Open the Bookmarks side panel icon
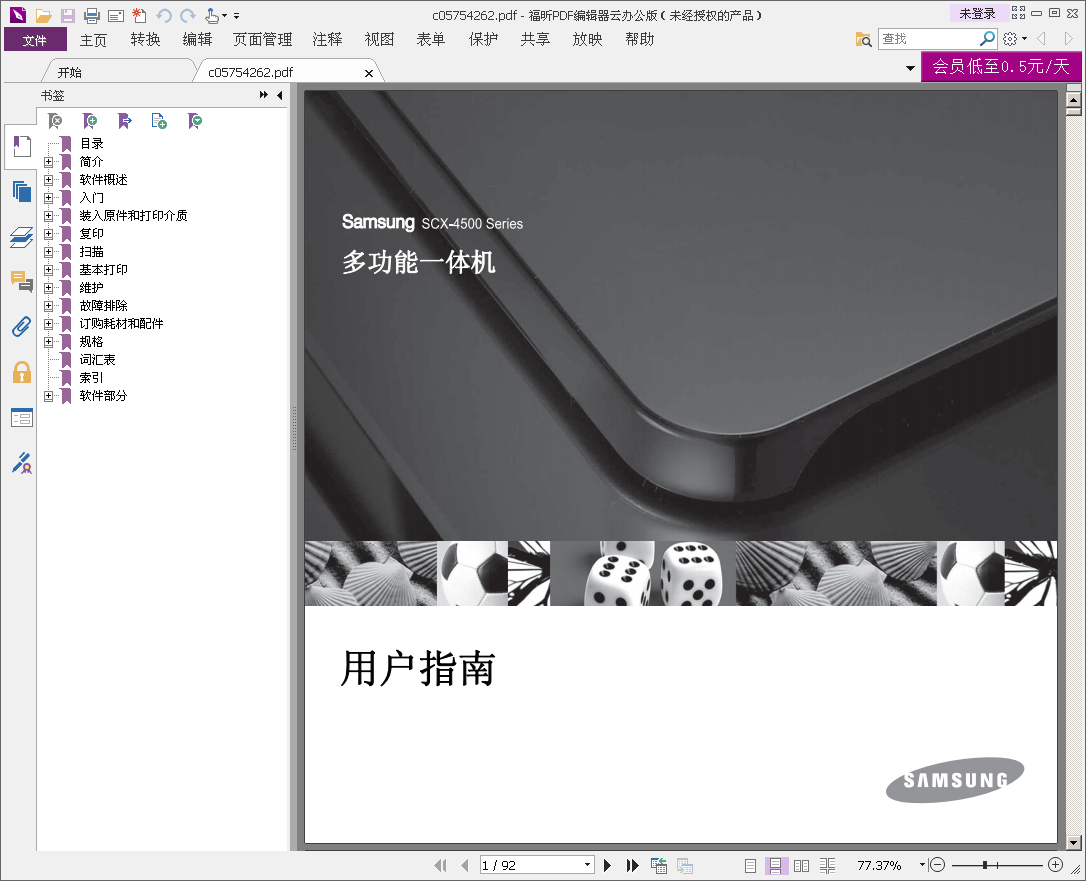1086x881 pixels. pyautogui.click(x=21, y=147)
